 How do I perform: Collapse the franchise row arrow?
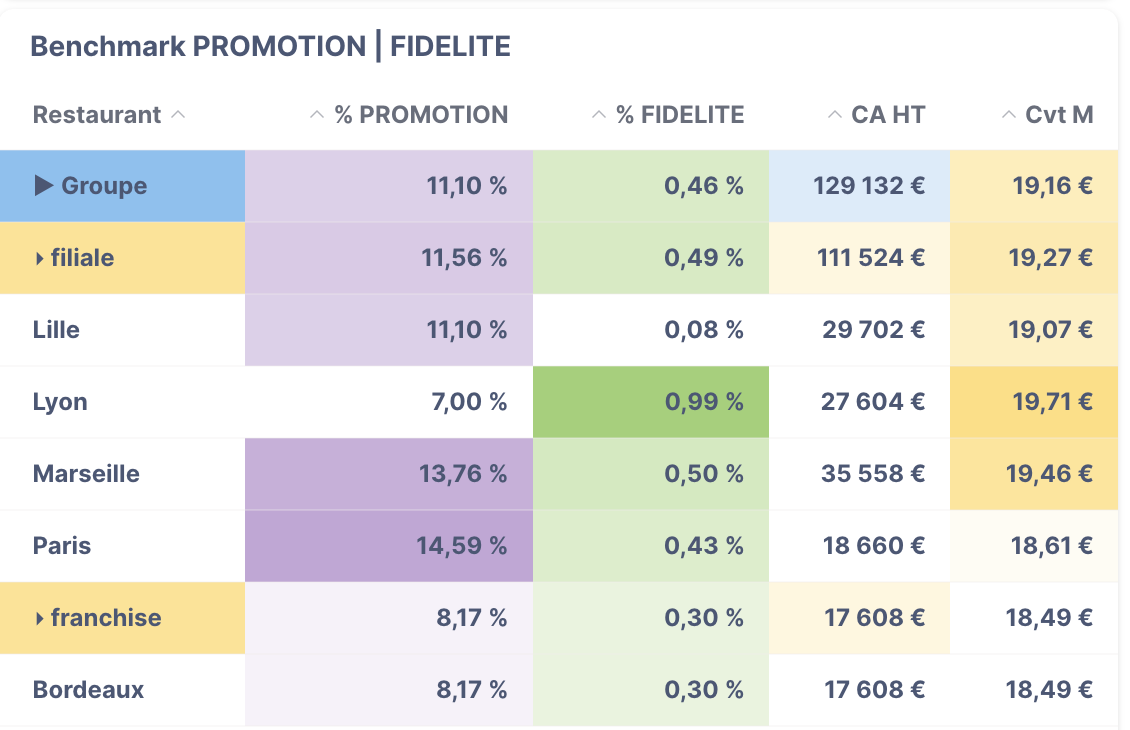tap(40, 618)
